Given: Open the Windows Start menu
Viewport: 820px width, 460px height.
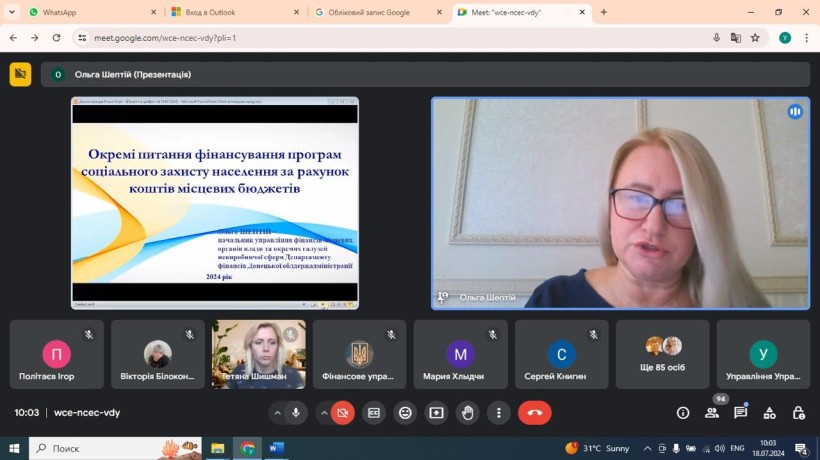Looking at the screenshot, I should pyautogui.click(x=14, y=448).
